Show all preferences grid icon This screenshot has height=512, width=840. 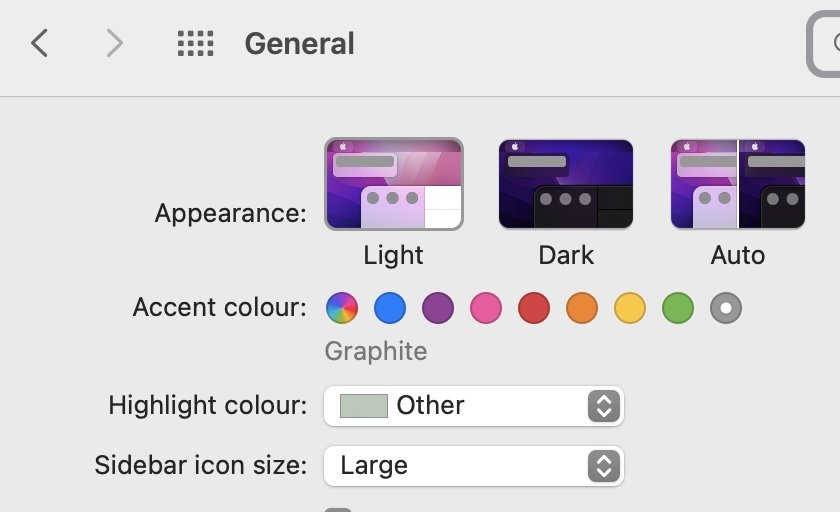[x=196, y=43]
